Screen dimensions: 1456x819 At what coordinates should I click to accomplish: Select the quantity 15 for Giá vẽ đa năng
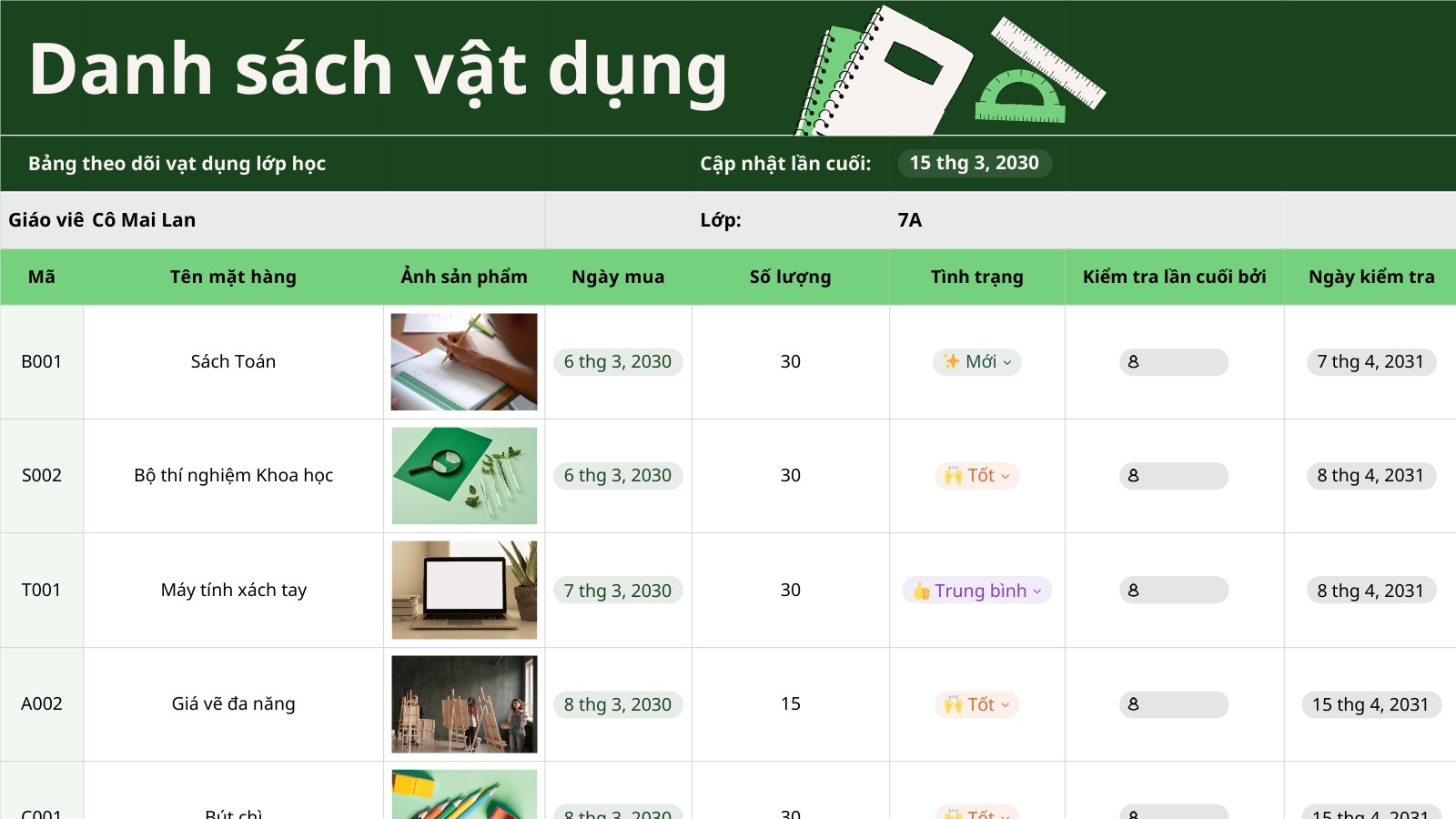pos(791,704)
